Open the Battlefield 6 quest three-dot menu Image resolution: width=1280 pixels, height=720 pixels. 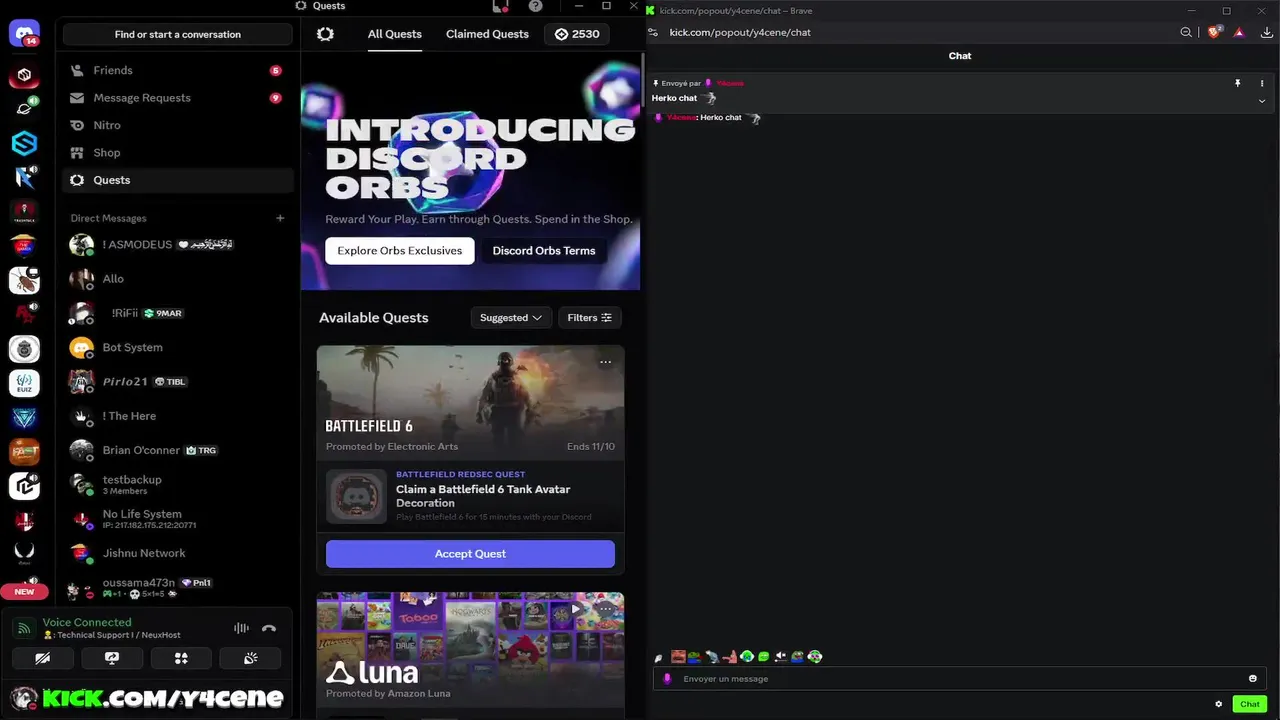(605, 362)
